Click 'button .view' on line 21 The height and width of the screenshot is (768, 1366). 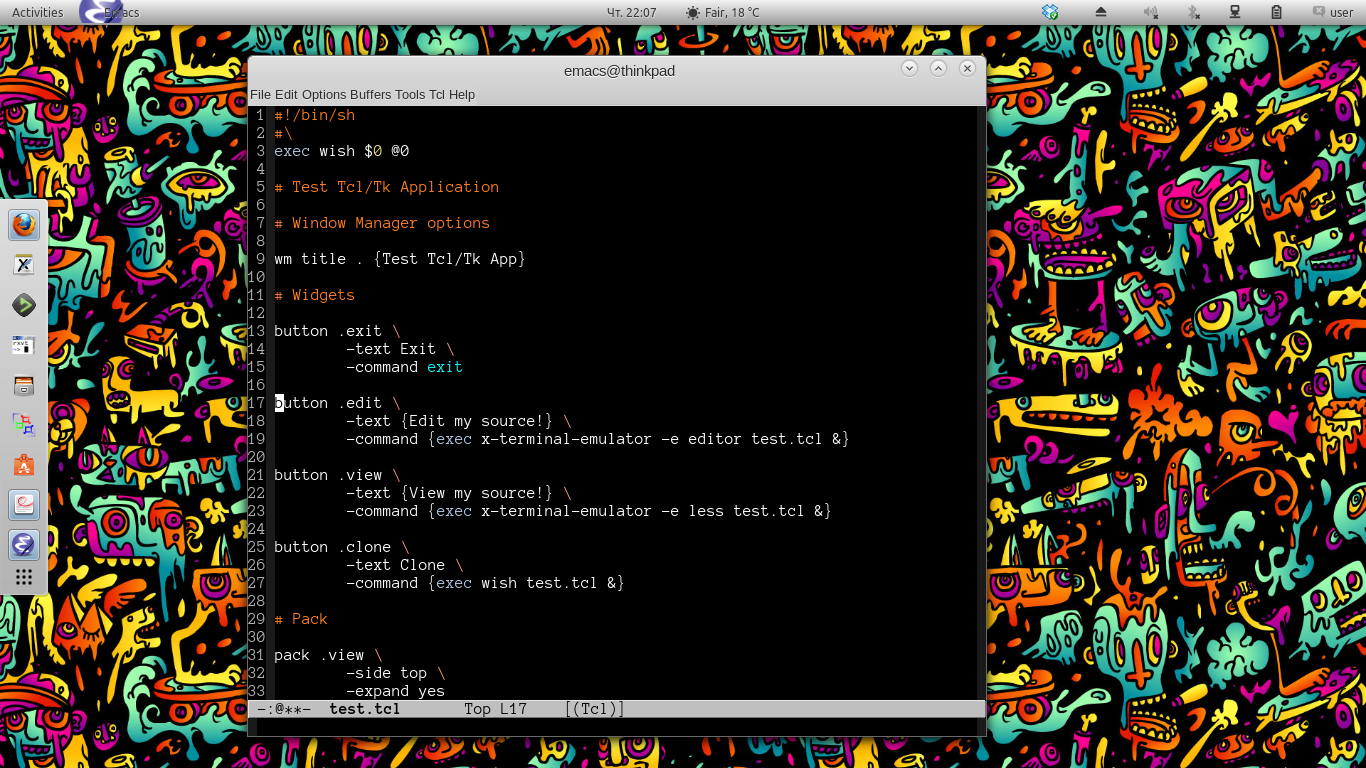point(328,475)
